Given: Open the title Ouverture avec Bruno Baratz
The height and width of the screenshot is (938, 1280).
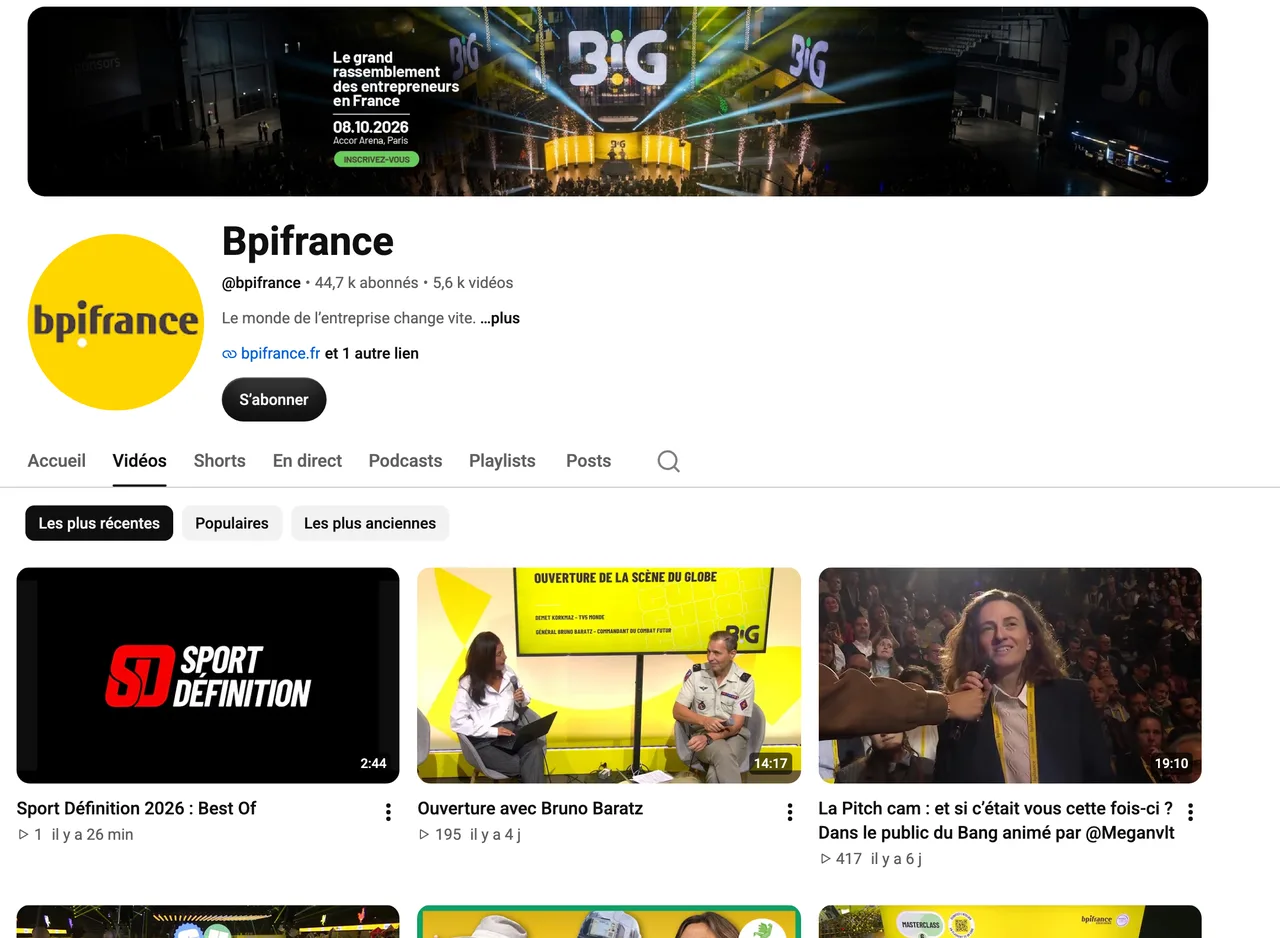Looking at the screenshot, I should [530, 808].
